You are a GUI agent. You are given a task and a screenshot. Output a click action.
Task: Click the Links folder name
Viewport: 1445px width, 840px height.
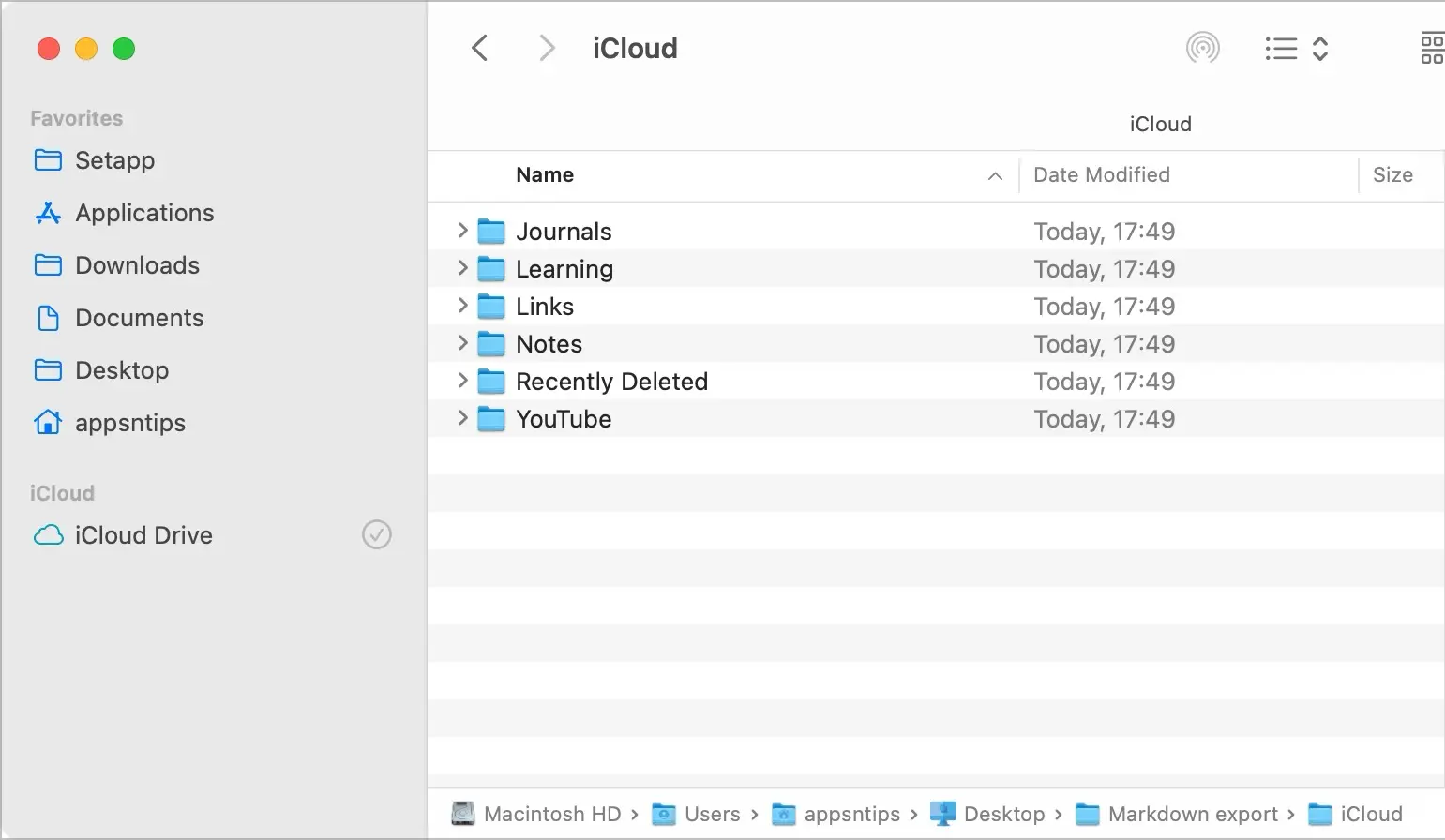point(545,307)
